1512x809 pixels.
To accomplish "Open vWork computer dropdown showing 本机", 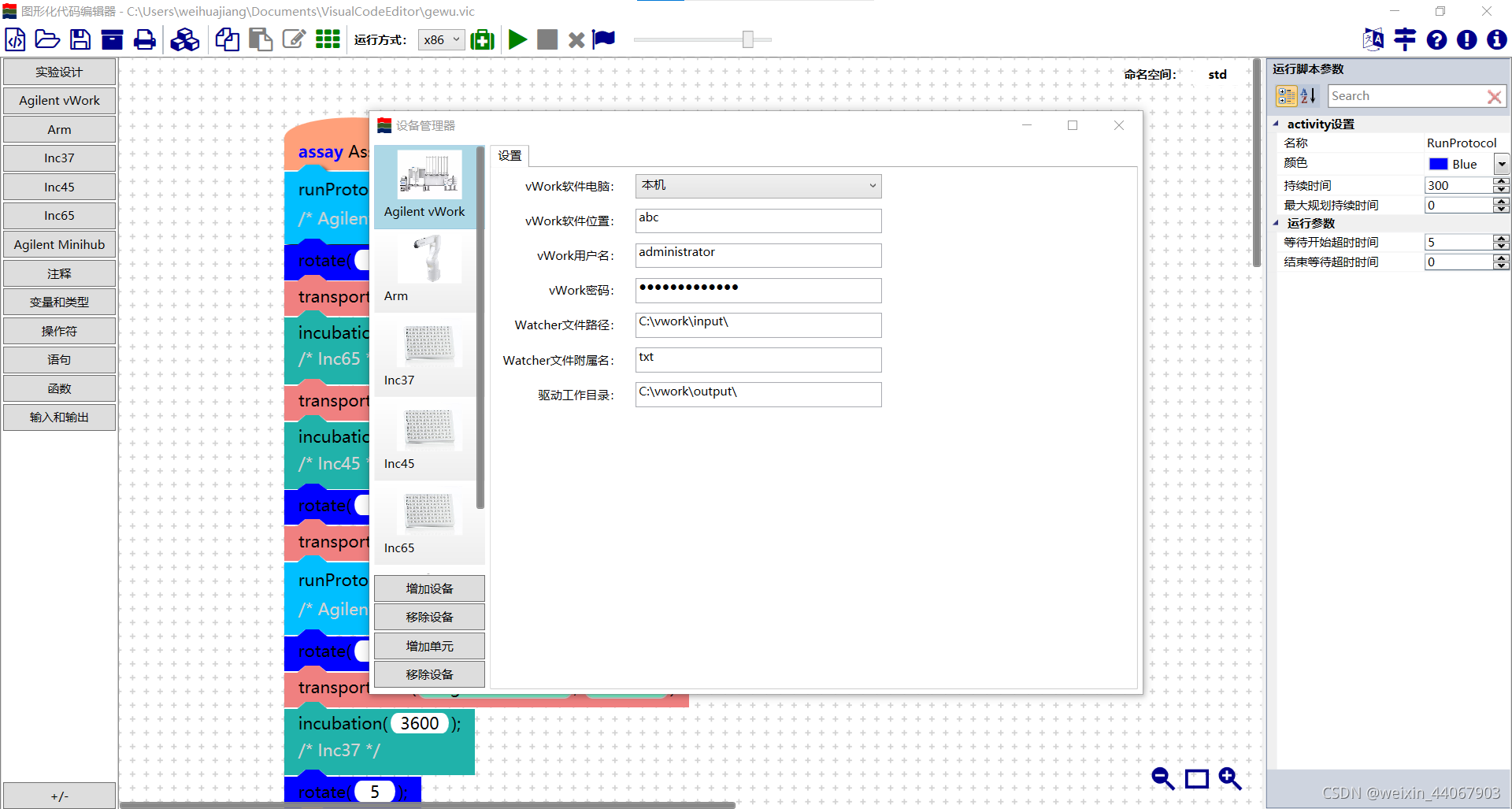I will 758,186.
